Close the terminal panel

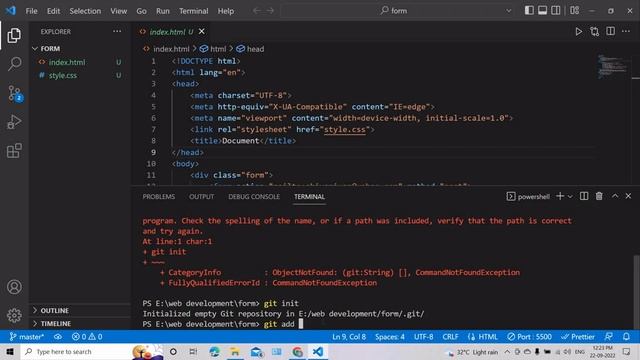click(628, 196)
